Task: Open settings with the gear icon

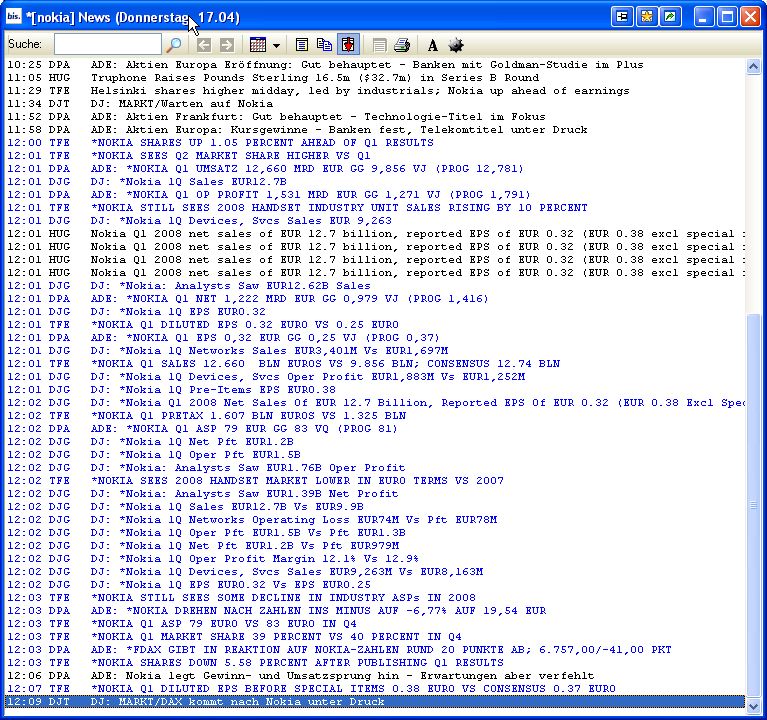Action: point(455,45)
